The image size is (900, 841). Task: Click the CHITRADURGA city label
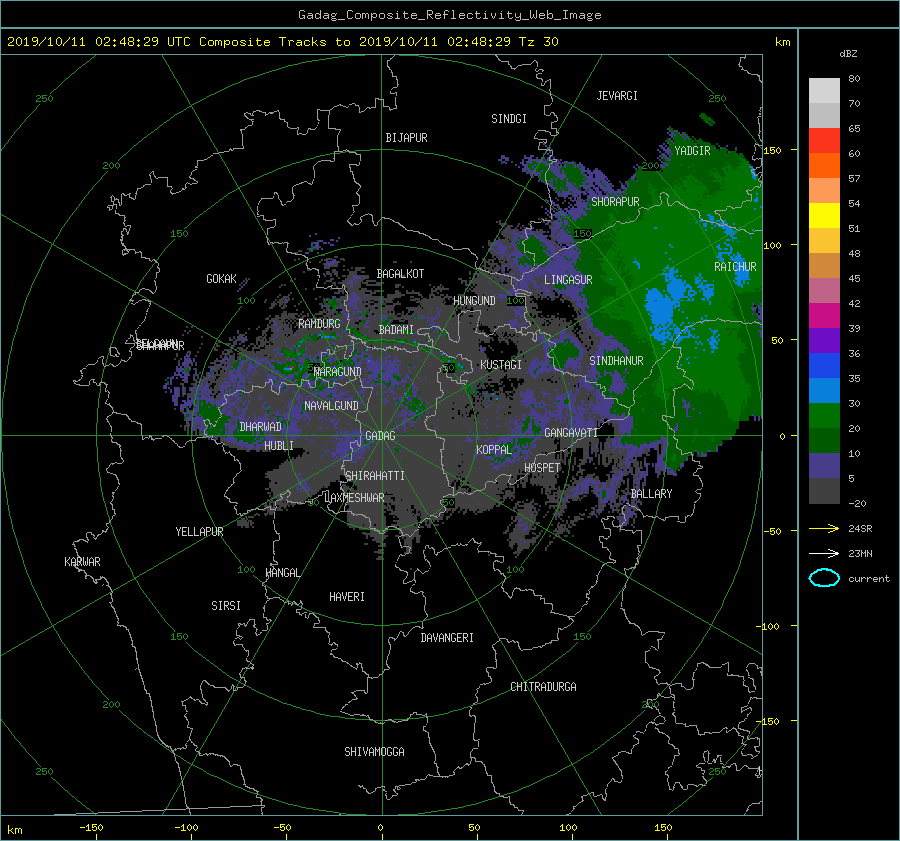pyautogui.click(x=543, y=687)
